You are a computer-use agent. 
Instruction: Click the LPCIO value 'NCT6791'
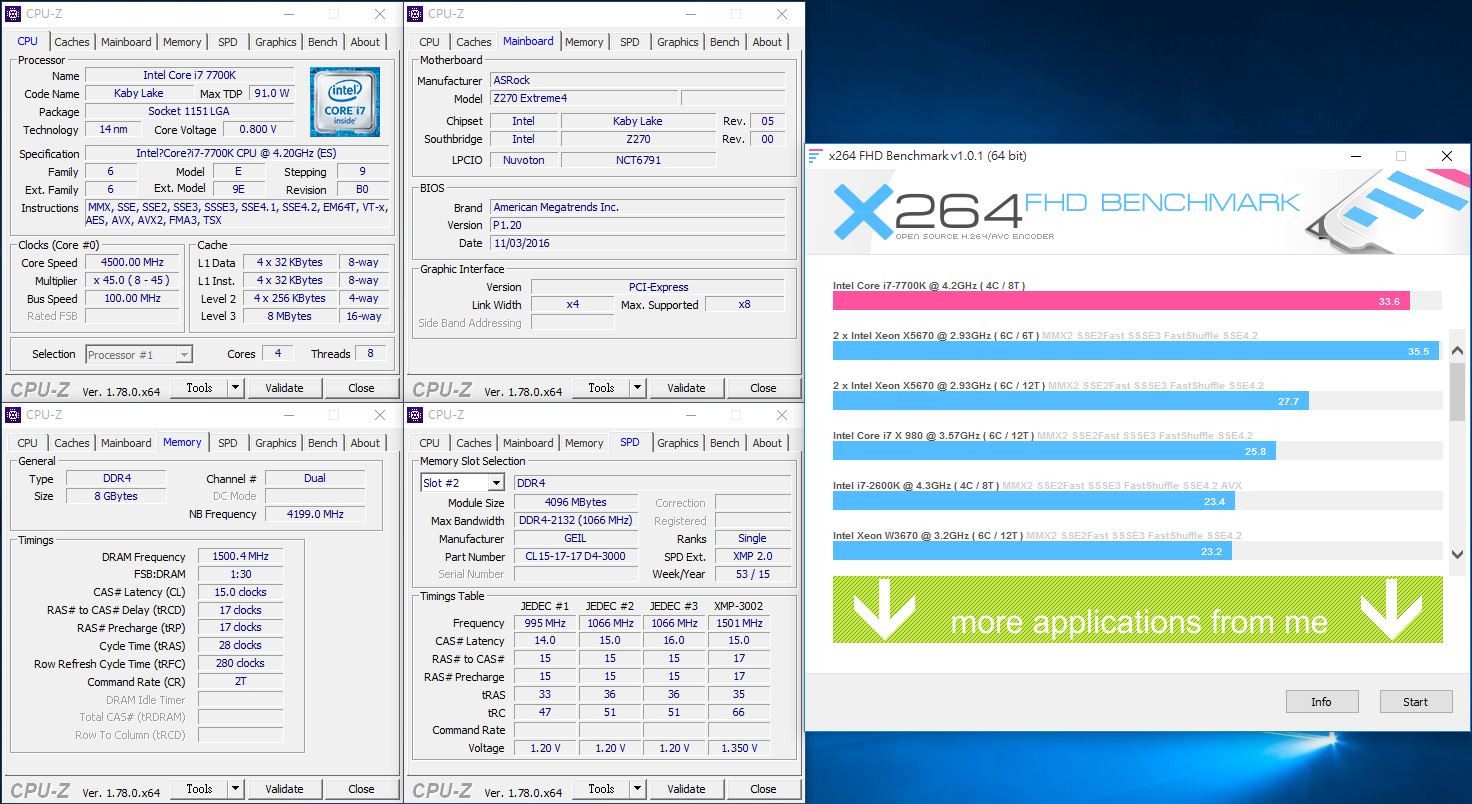click(x=638, y=160)
